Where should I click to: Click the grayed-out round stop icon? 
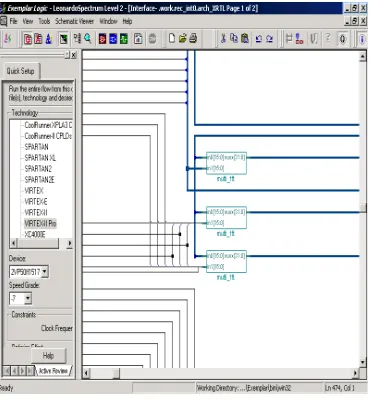(152, 39)
